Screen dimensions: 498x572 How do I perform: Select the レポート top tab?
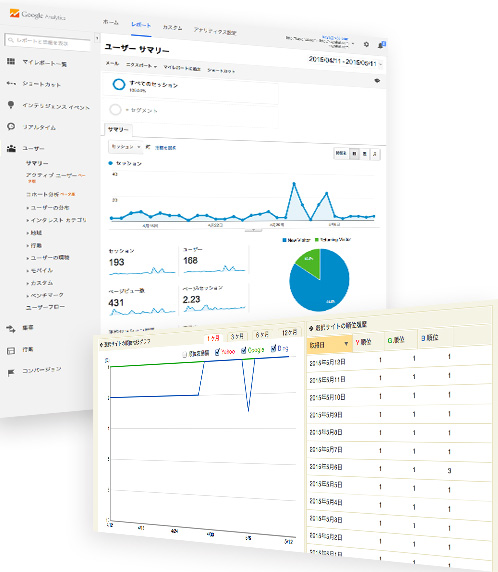pyautogui.click(x=141, y=25)
